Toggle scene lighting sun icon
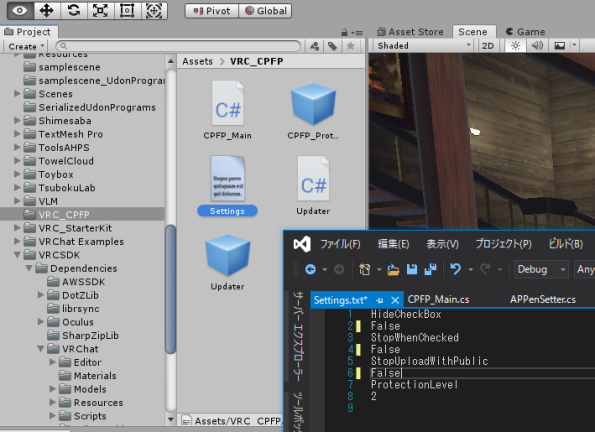Image resolution: width=595 pixels, height=432 pixels. point(515,46)
